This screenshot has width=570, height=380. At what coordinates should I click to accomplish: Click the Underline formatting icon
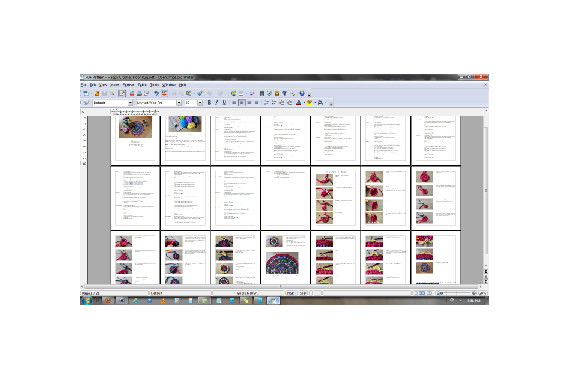tap(224, 103)
